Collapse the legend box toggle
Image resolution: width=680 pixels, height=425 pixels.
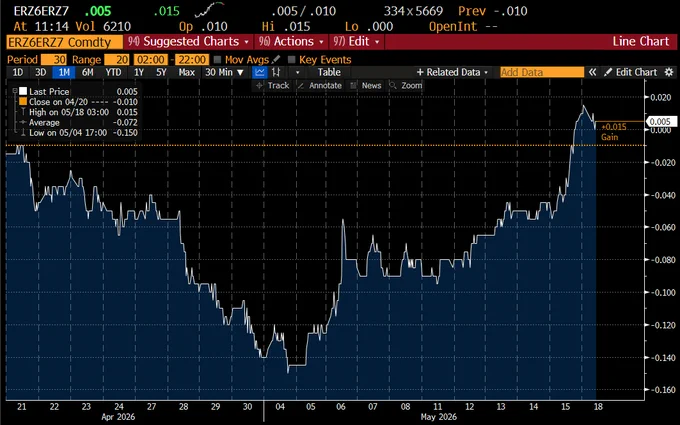click(x=15, y=91)
